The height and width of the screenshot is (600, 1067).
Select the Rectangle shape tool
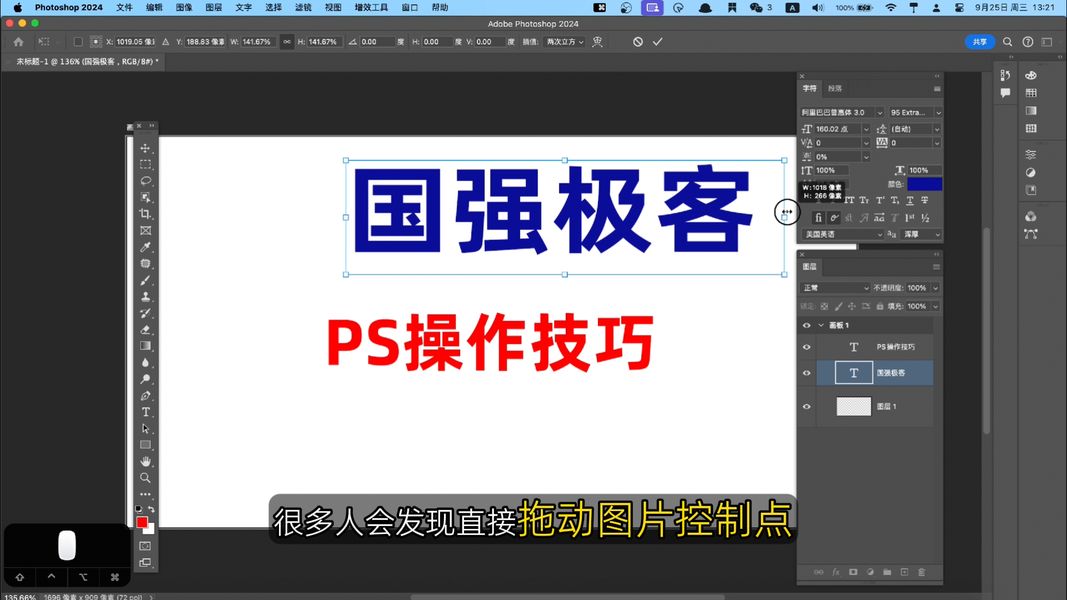145,445
